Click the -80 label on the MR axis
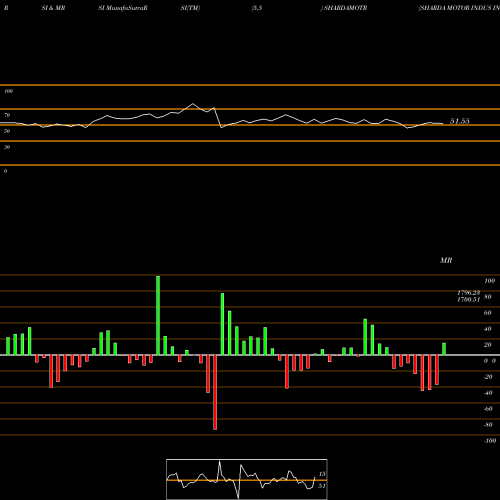500x500 pixels. [x=488, y=425]
